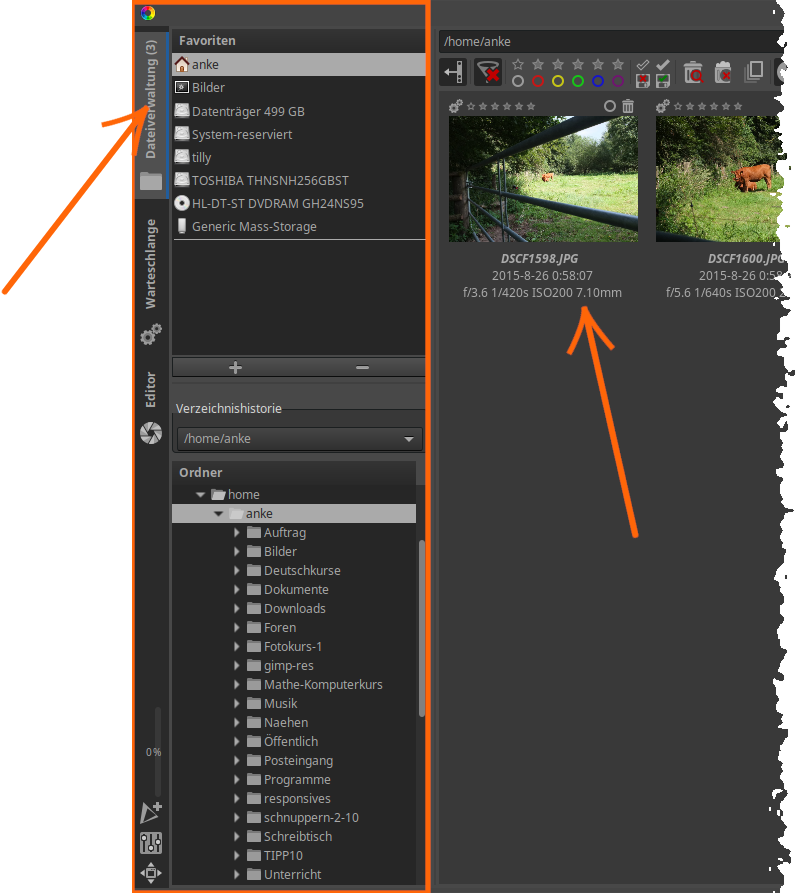The image size is (796, 893).
Task: Toggle filter for recently saved images
Action: [x=663, y=81]
